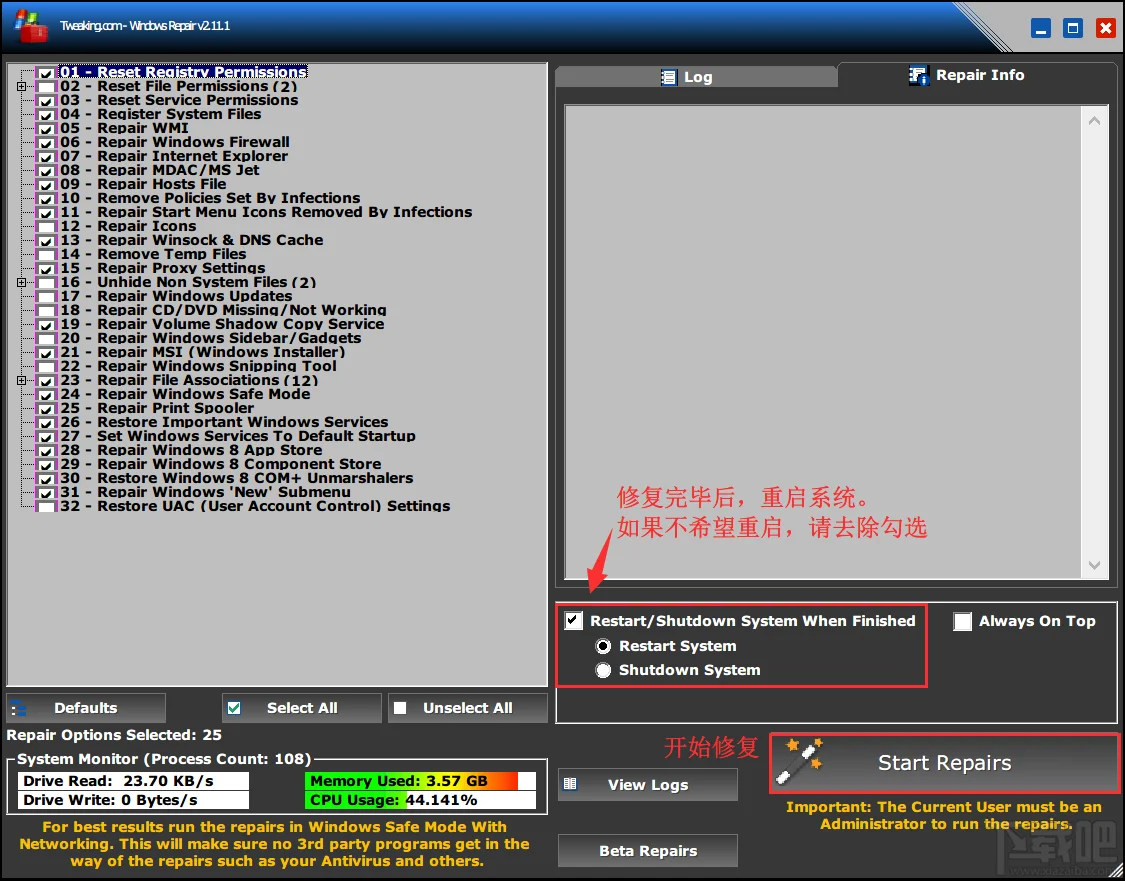The width and height of the screenshot is (1125, 881).
Task: Select 10 - Remove Policies Set By Infections
Action: point(210,199)
